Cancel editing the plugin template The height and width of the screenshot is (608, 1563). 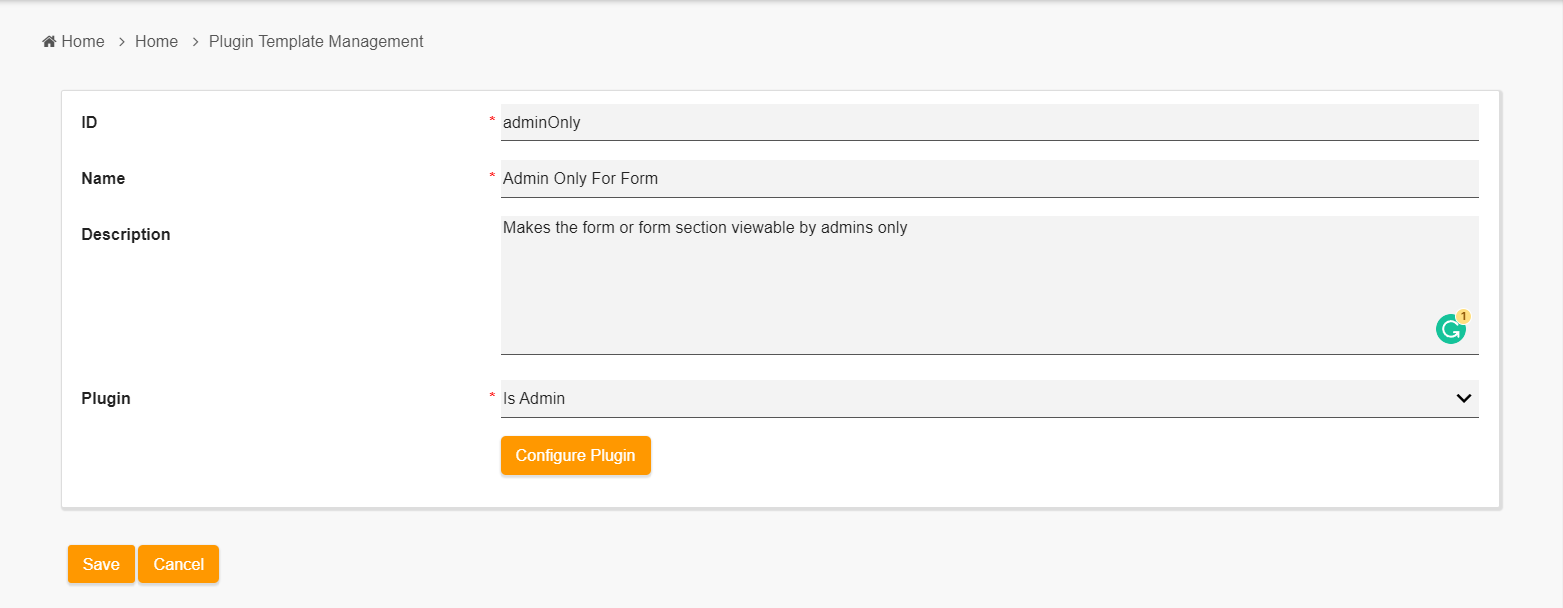pyautogui.click(x=179, y=564)
